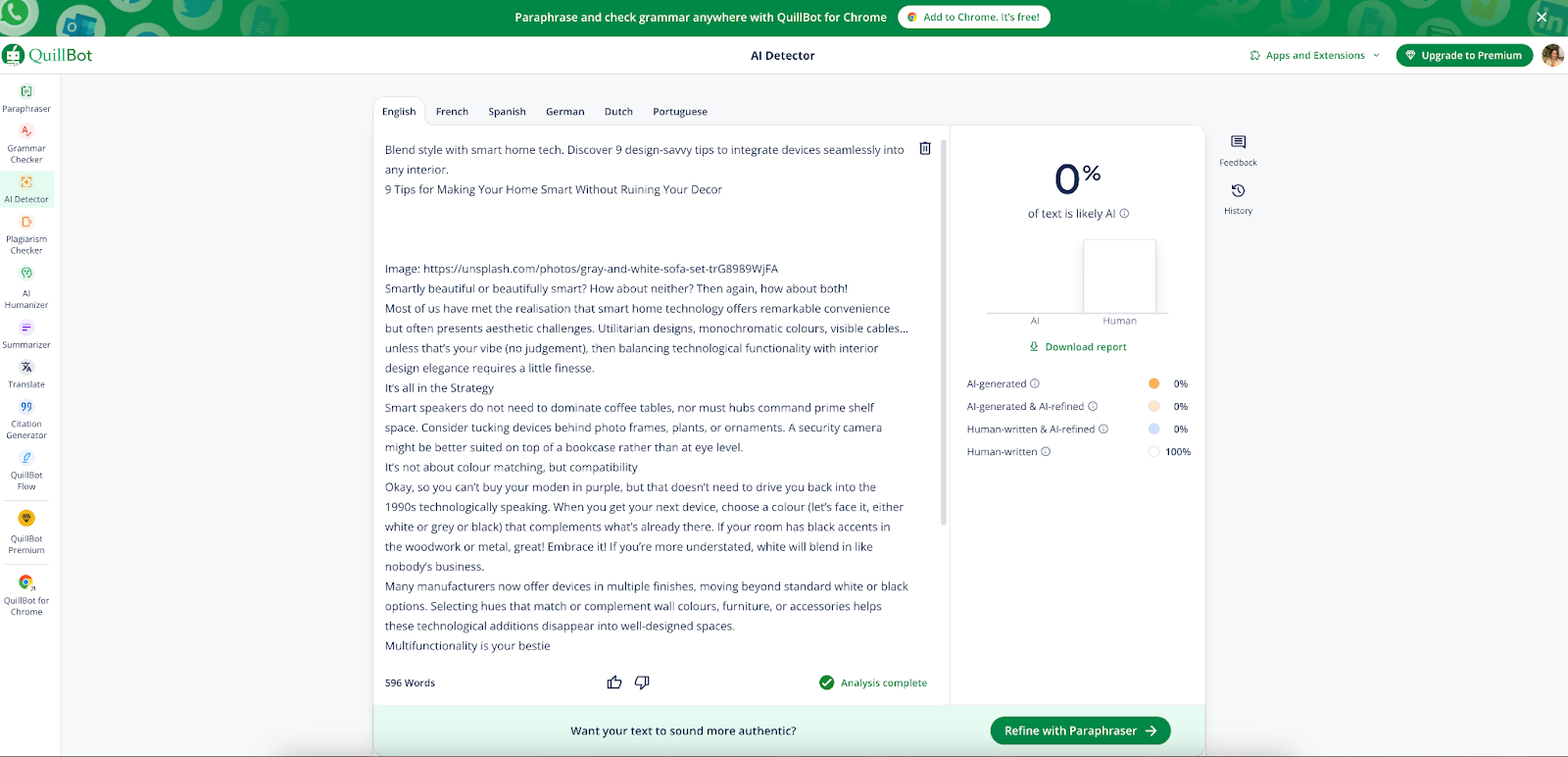
Task: Show info icon next to AI-generated
Action: point(1035,383)
